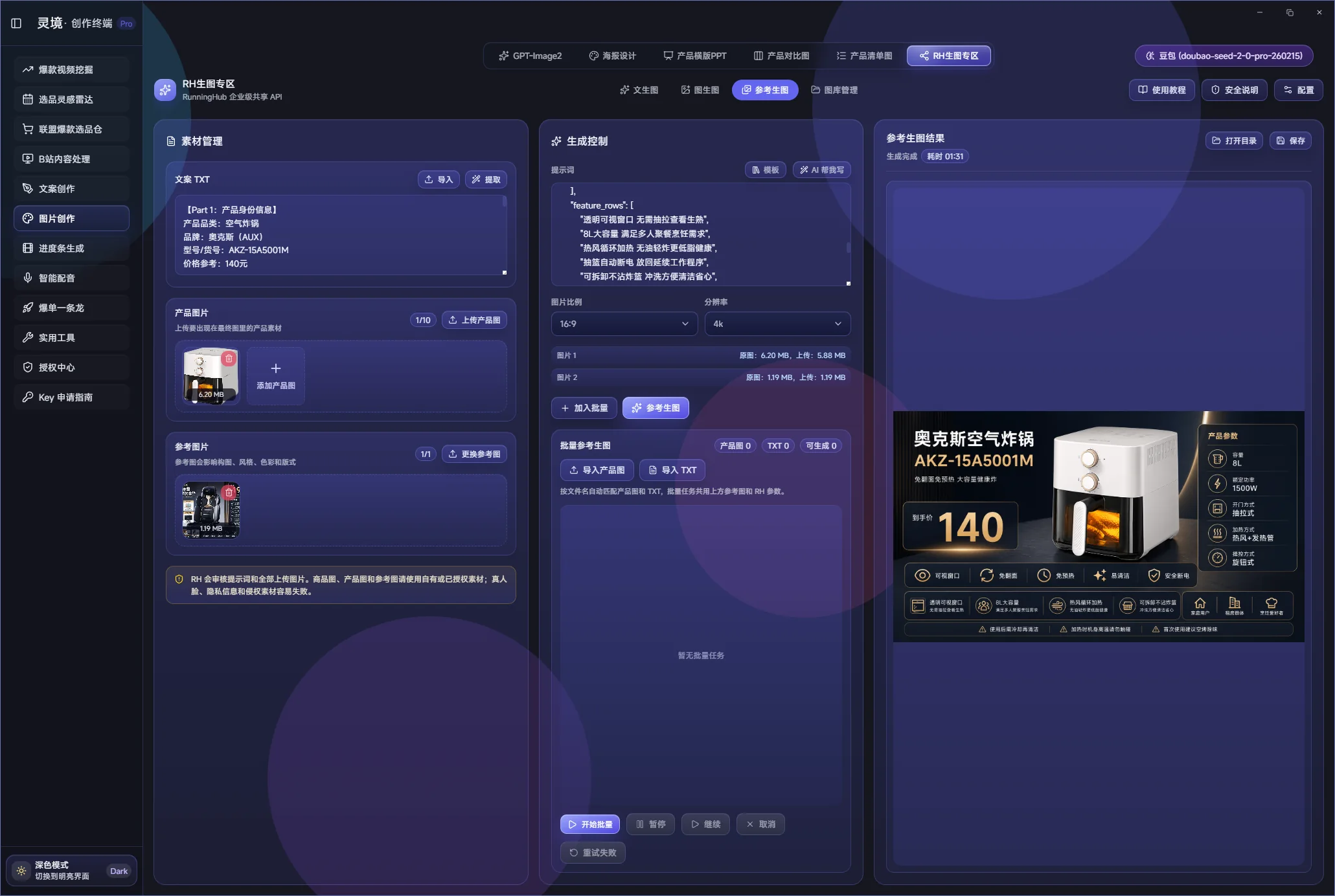Image resolution: width=1335 pixels, height=896 pixels.
Task: Click the RH生图专区 header logo icon
Action: click(x=165, y=90)
